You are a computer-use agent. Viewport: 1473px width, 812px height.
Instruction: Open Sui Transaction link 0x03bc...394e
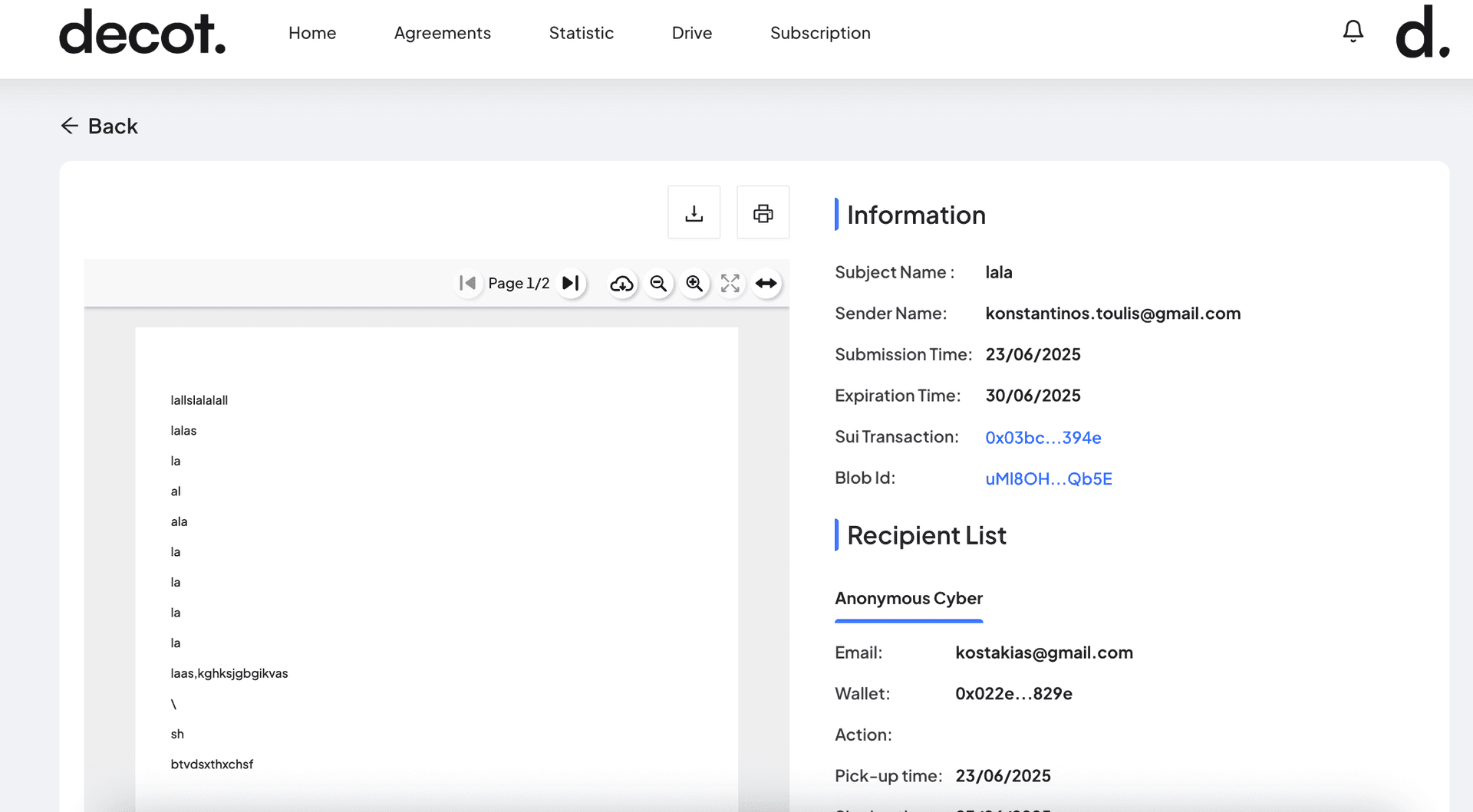point(1043,438)
